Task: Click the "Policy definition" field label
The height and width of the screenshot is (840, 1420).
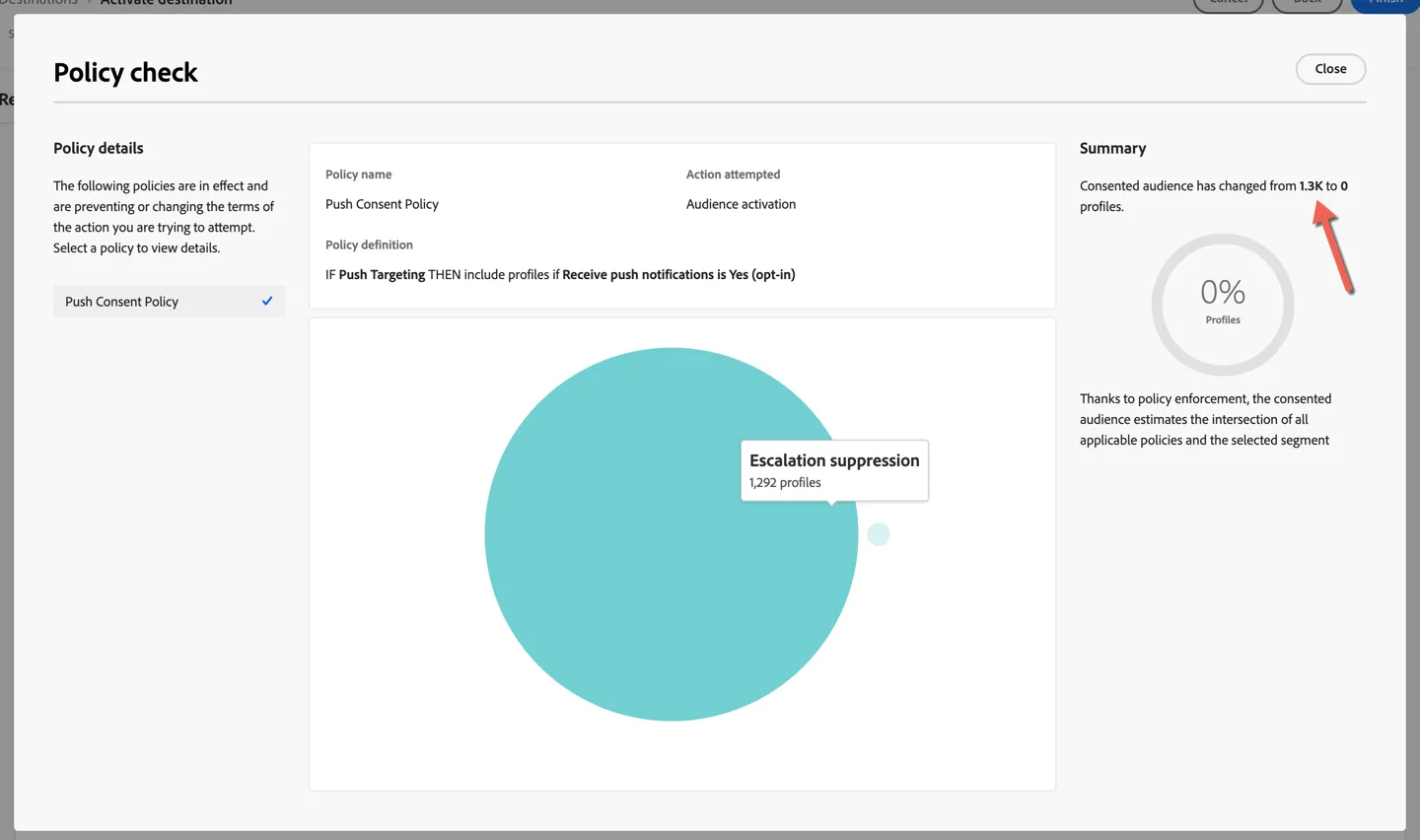Action: pos(369,245)
